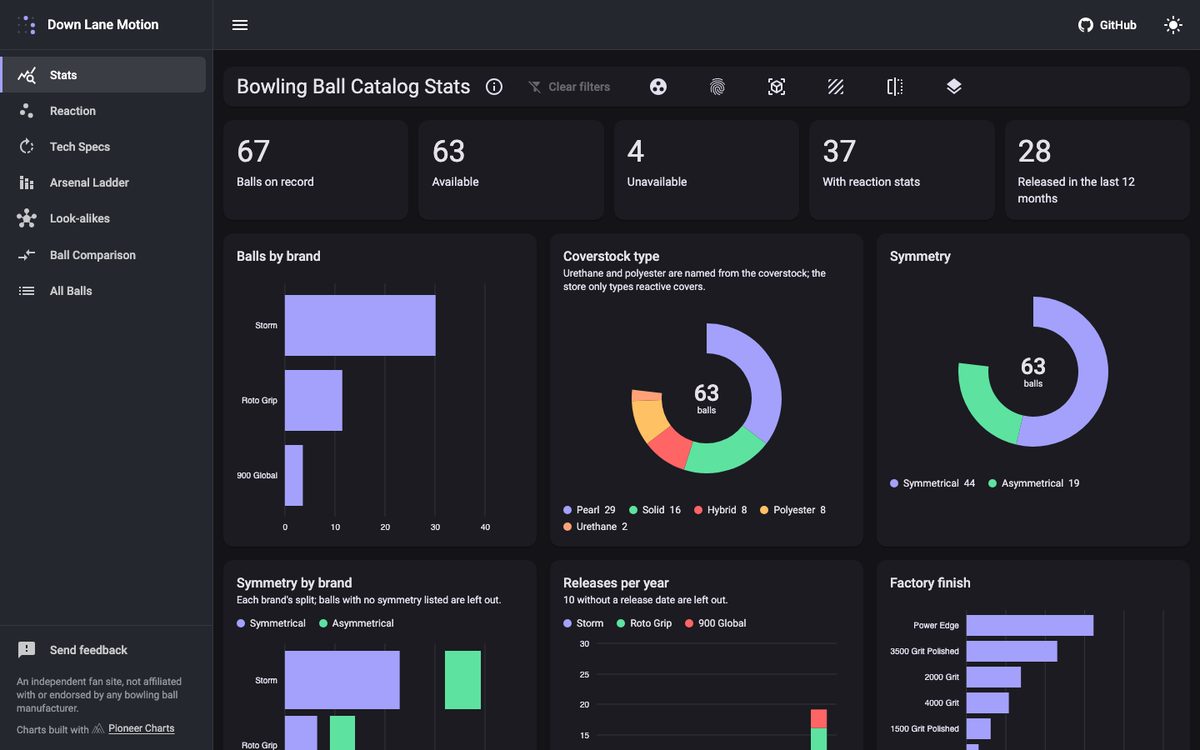Click the Look-alikes hub icon
1200x750 pixels.
[27, 219]
